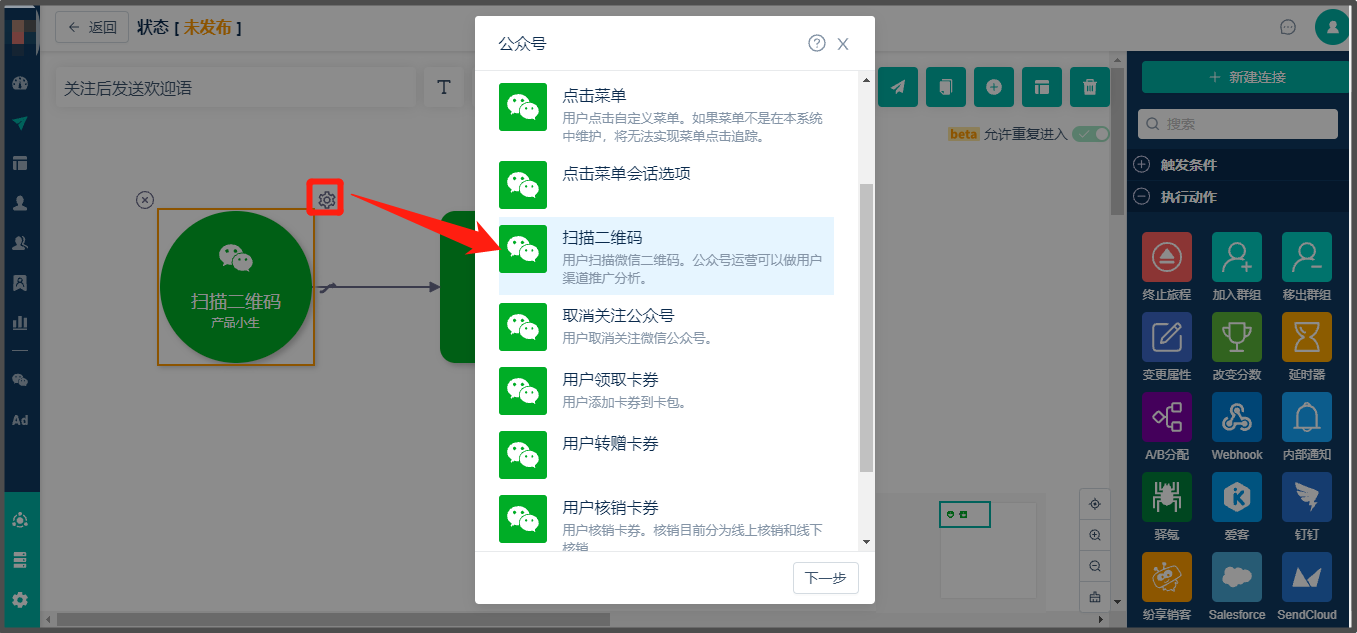Image resolution: width=1357 pixels, height=633 pixels.
Task: Click the layout toolbar button
Action: [x=1042, y=87]
